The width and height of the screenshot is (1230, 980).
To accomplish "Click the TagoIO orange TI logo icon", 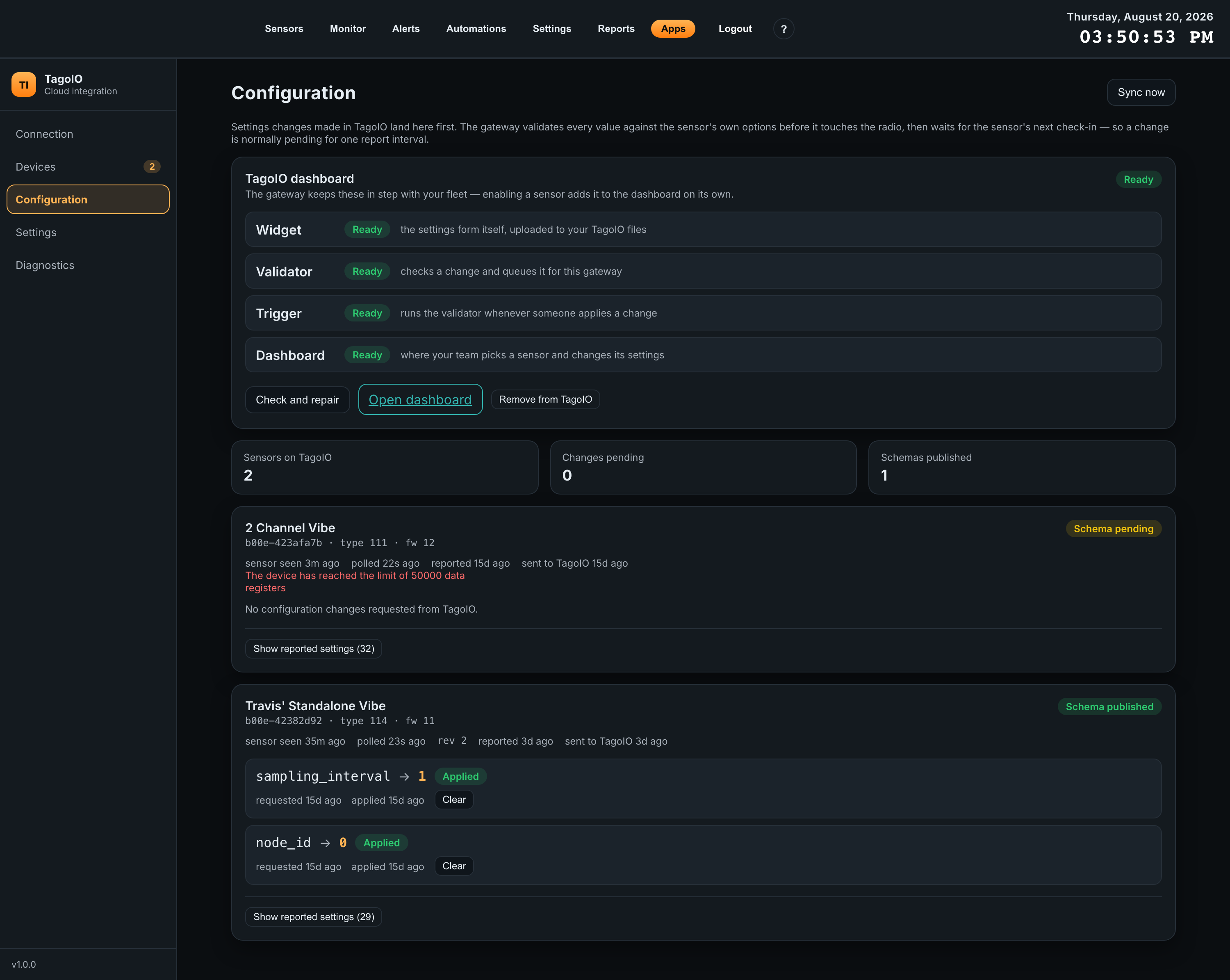I will tap(23, 84).
